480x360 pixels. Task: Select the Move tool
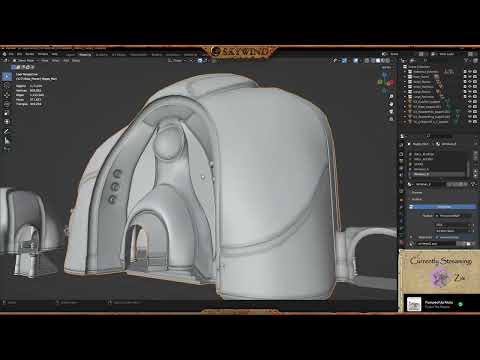coord(7,95)
